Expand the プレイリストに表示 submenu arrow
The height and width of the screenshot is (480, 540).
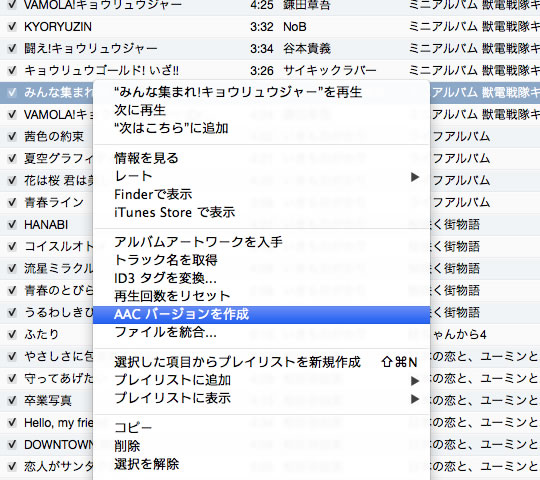(415, 399)
